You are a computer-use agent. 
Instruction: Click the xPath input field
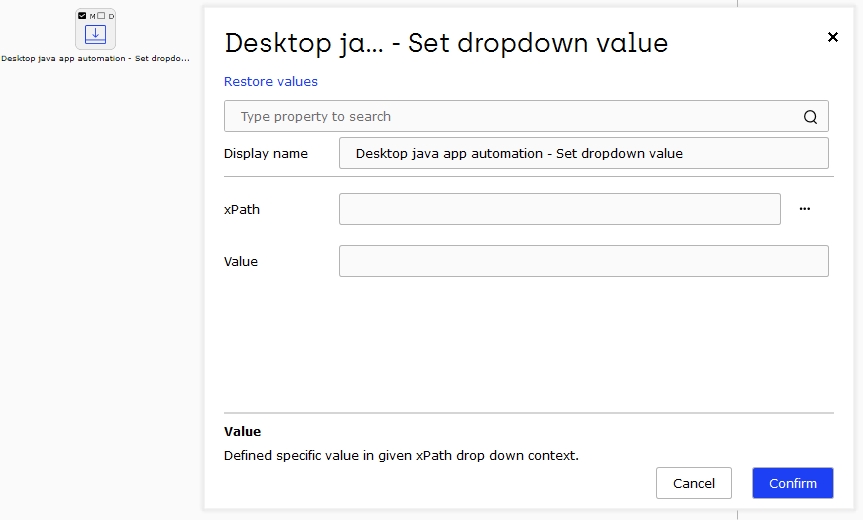(560, 209)
